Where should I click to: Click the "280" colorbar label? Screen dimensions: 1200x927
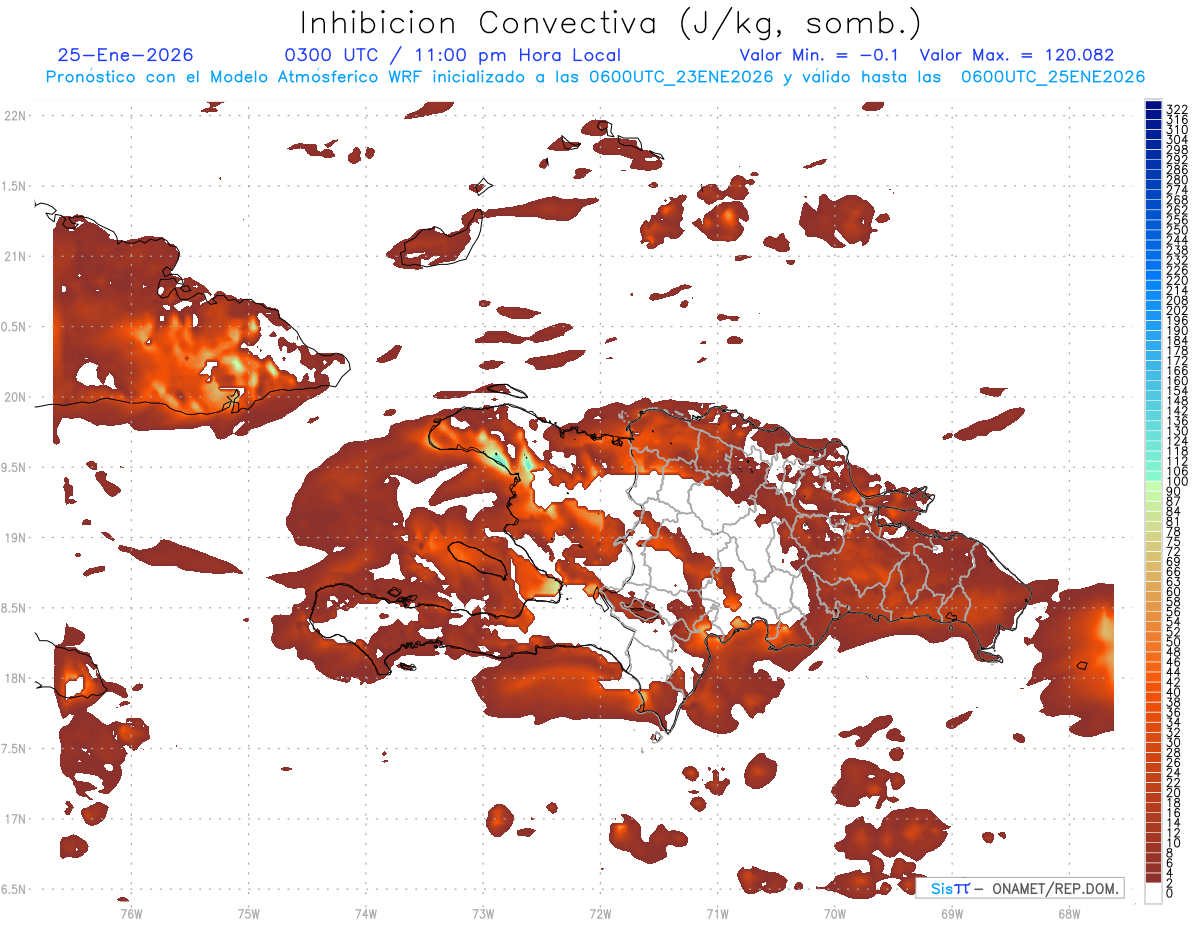1176,180
